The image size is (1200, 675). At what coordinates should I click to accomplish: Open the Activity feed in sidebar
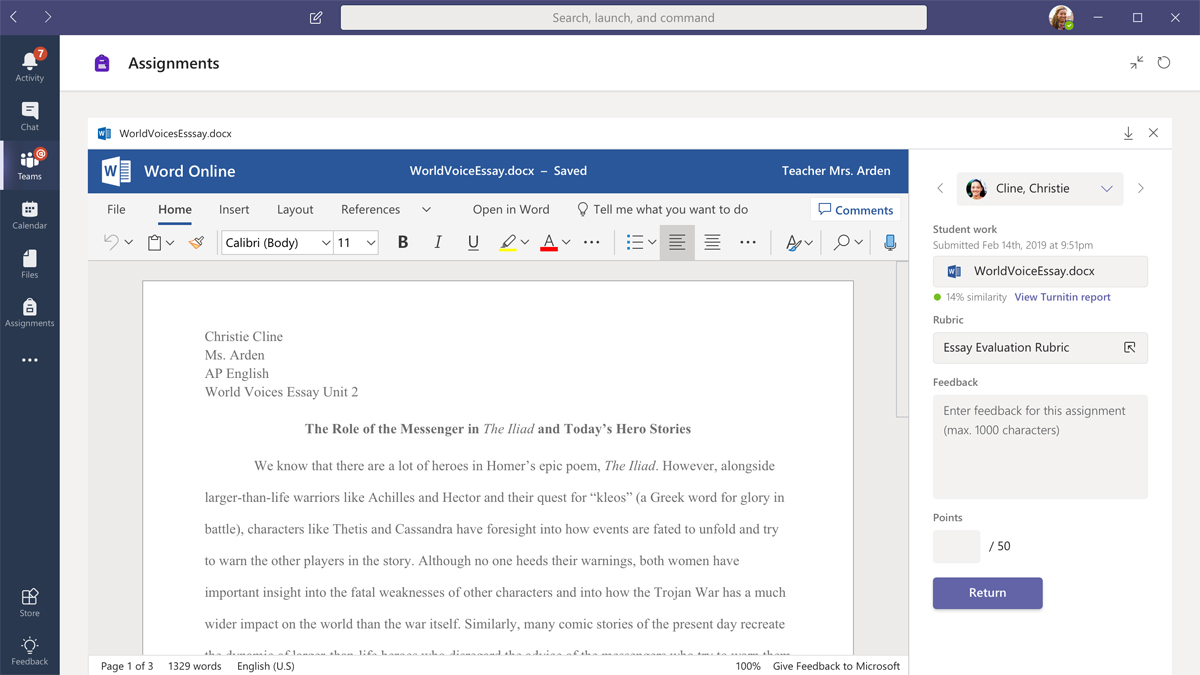pos(30,65)
